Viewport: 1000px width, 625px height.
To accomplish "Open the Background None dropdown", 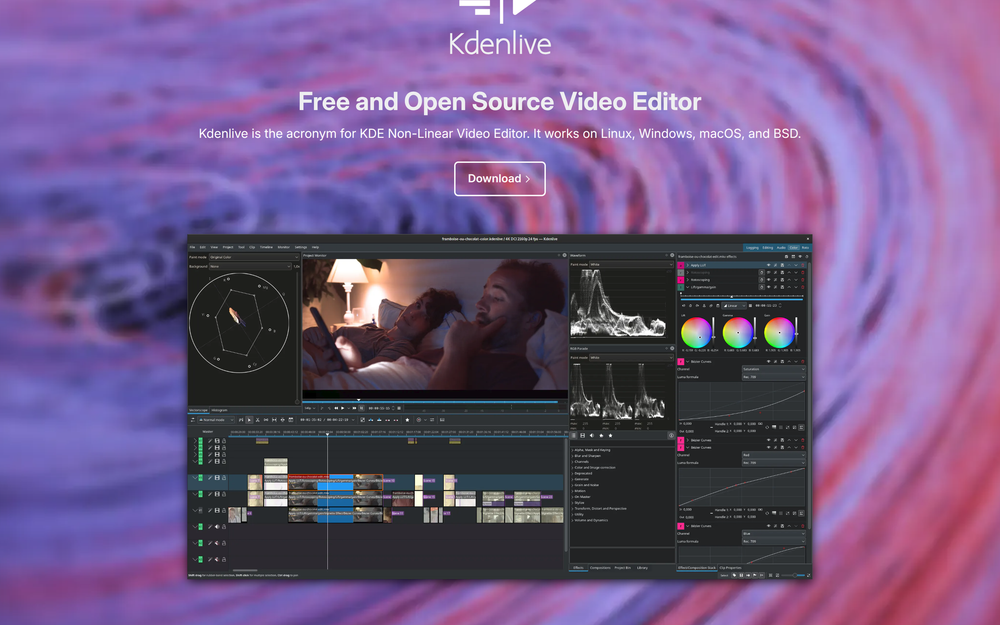I will click(x=250, y=266).
